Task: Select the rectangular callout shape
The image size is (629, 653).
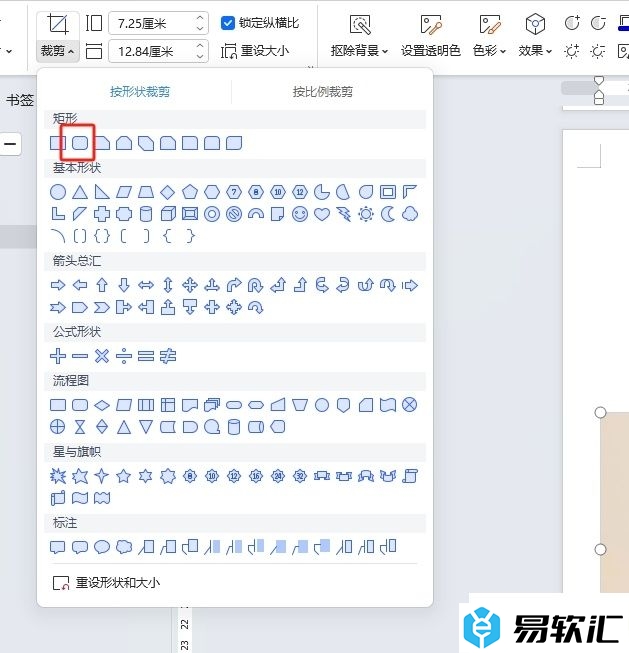Action: (58, 547)
